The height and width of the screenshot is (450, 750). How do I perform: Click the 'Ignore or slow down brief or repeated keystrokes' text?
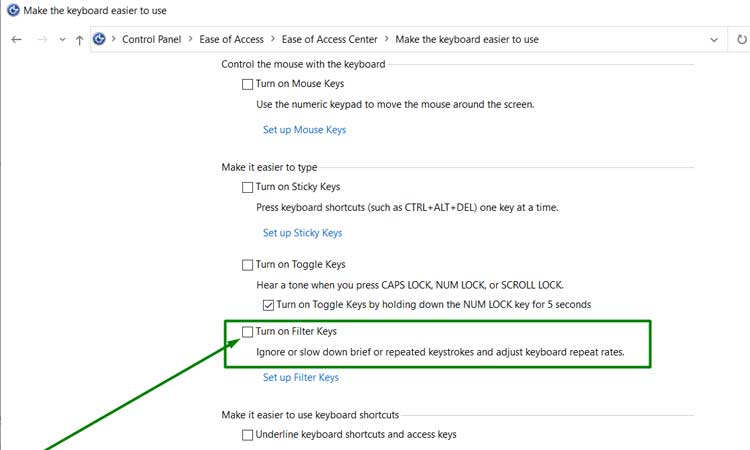tap(440, 352)
